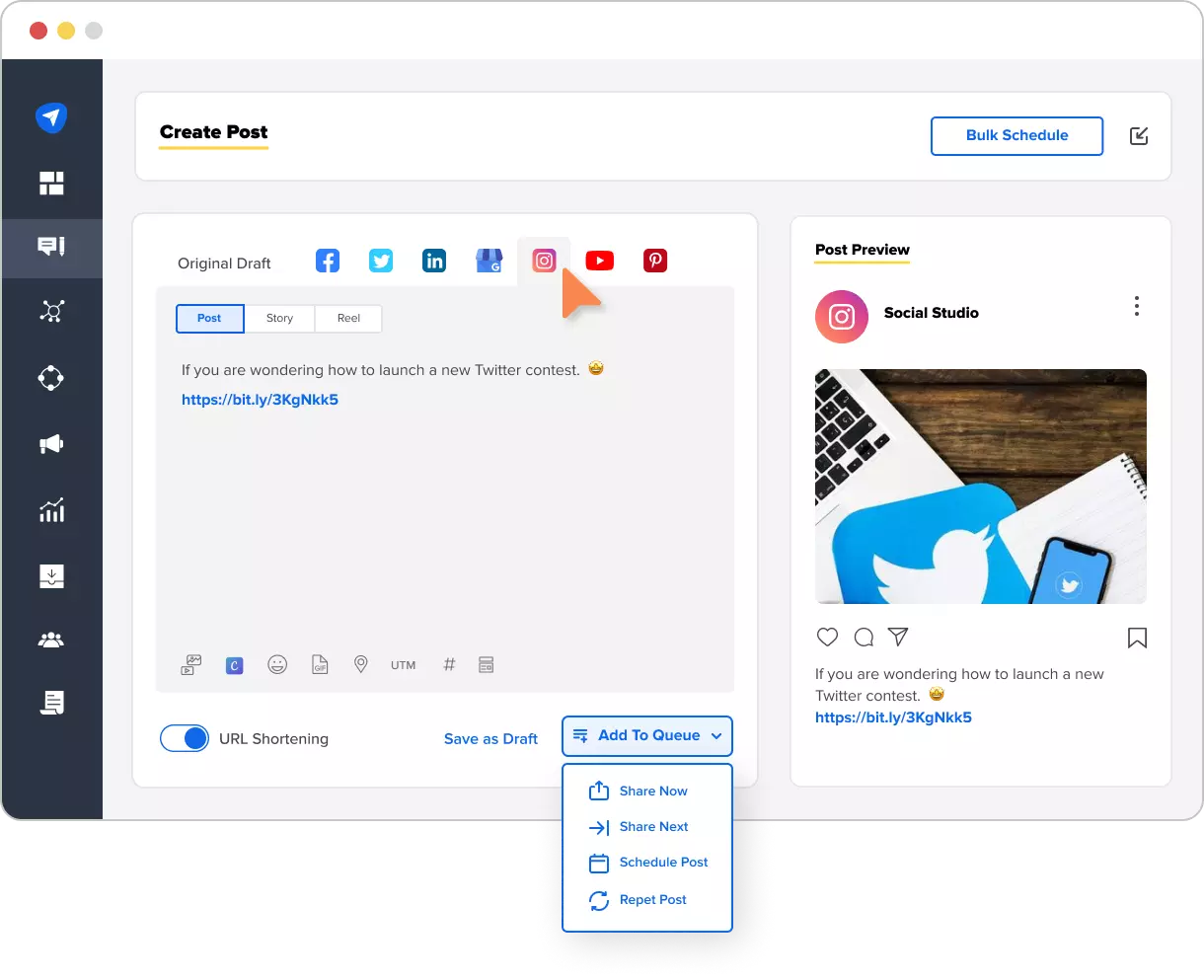Open the teams icon in sidebar

coord(52,638)
